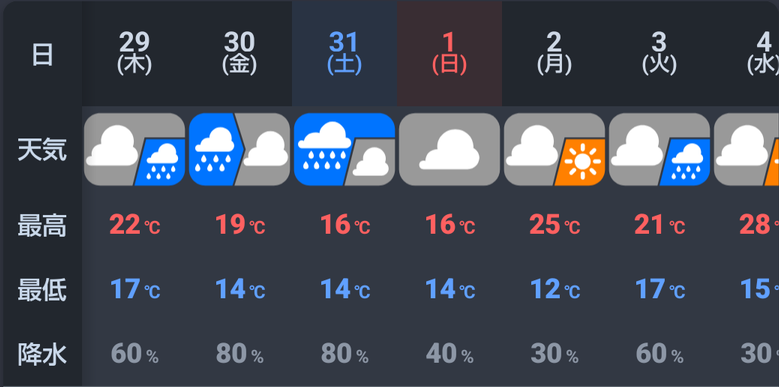Select the 29 (木) date header
The image size is (779, 387).
click(135, 54)
